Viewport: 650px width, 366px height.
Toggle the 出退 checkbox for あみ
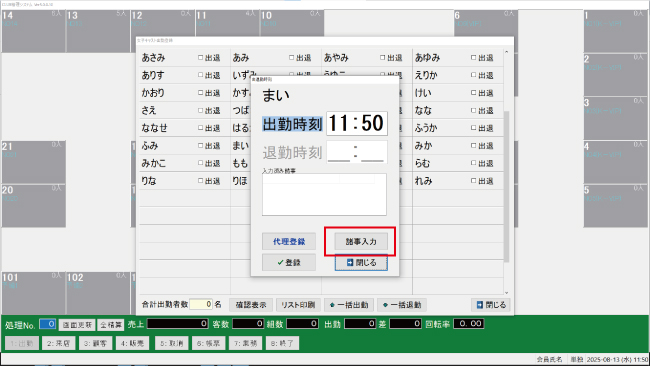point(291,58)
